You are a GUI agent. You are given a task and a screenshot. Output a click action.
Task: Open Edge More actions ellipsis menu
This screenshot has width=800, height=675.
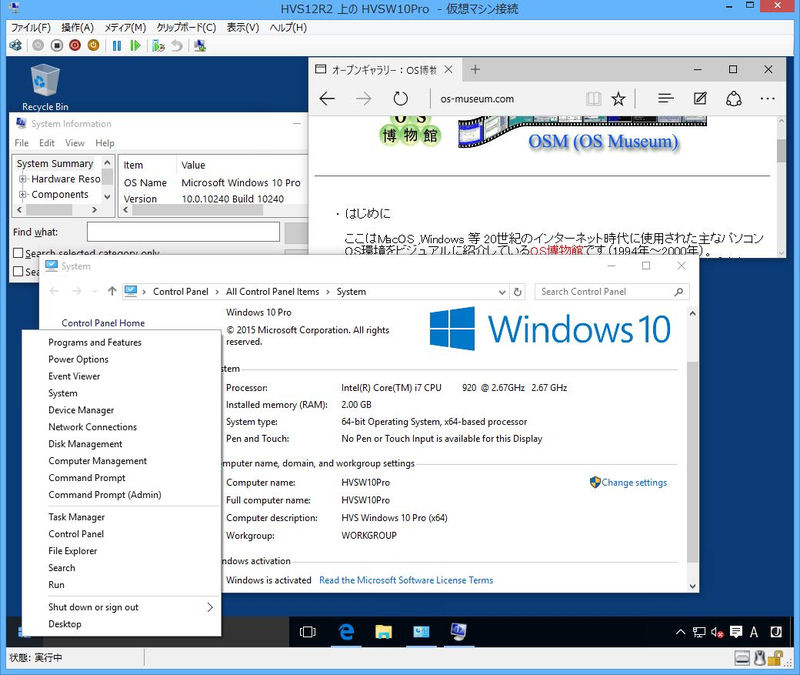pos(767,98)
